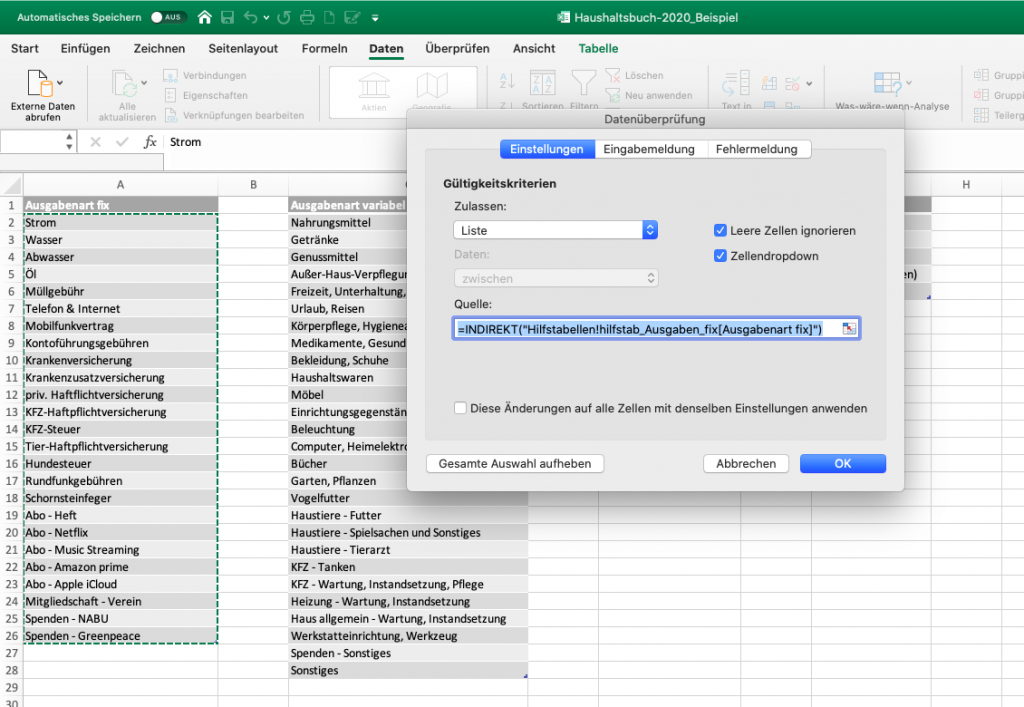Screen dimensions: 1024x707
Task: Open the Customize Quick Access Toolbar arrow
Action: pos(375,18)
